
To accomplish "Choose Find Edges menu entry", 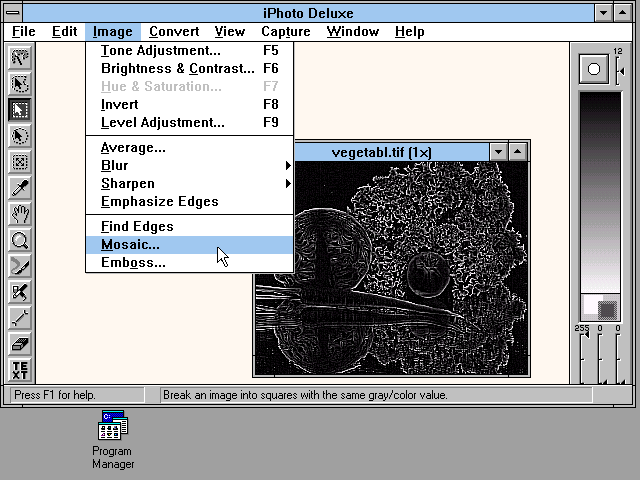I will coord(189,227).
